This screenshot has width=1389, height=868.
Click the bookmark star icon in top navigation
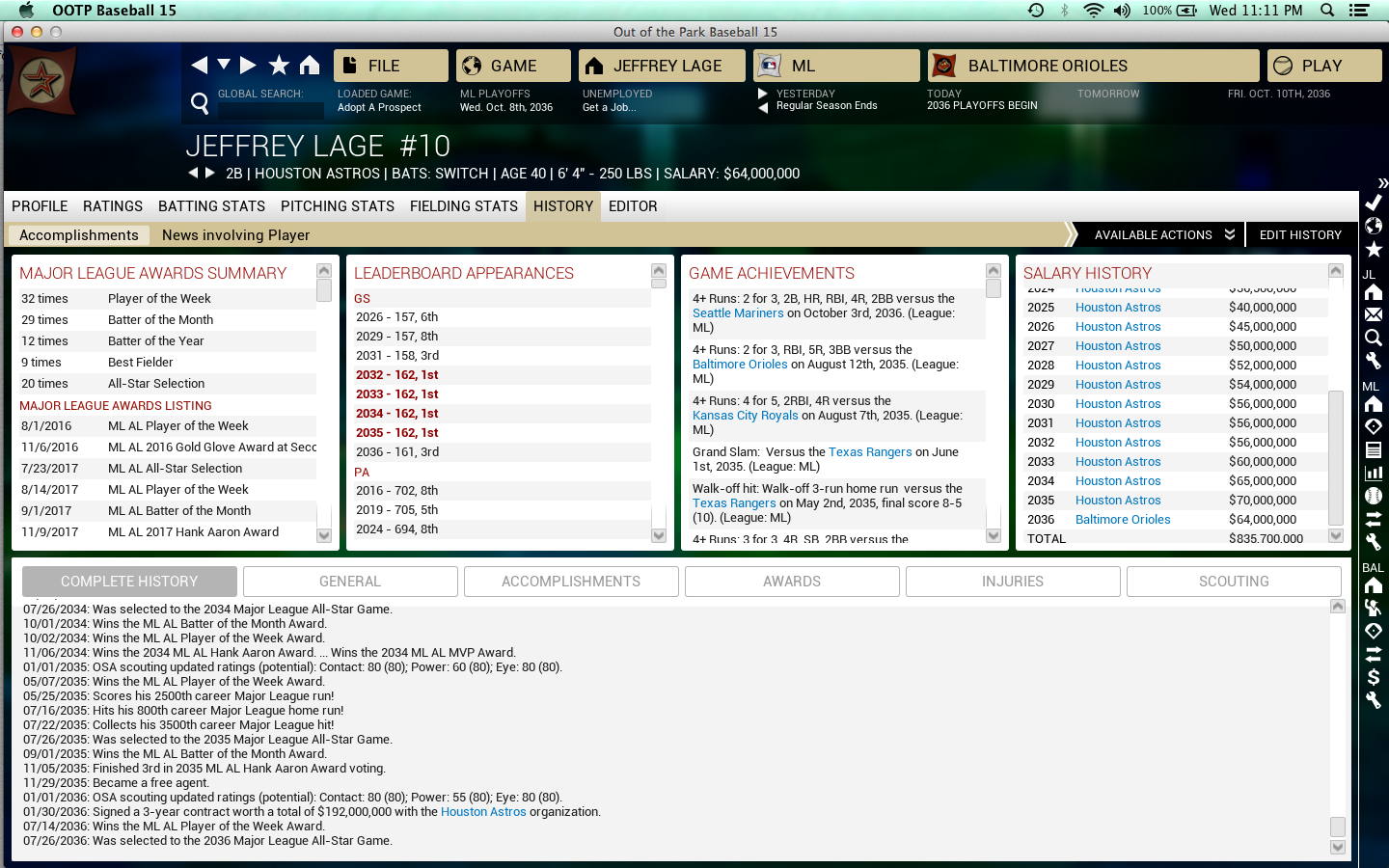279,65
